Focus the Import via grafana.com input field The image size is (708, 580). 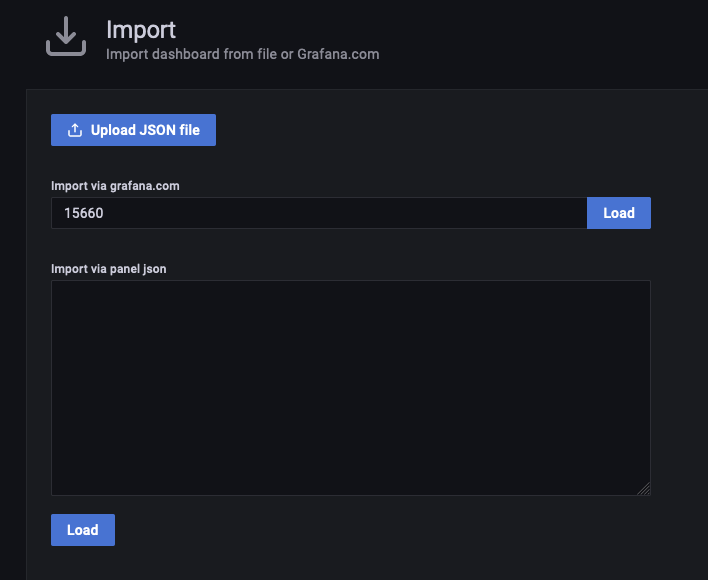click(x=318, y=213)
